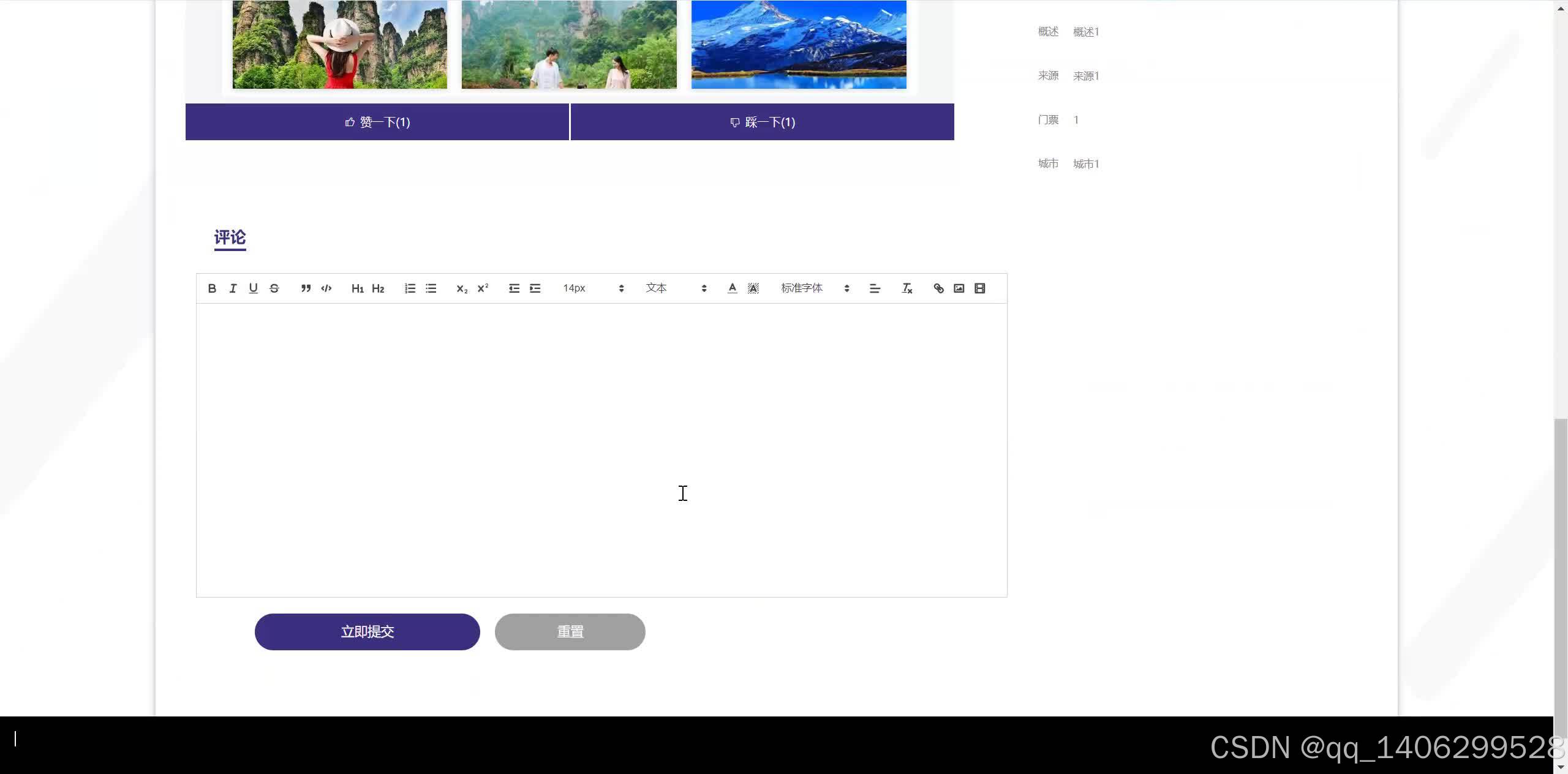Insert a code block
Viewport: 1568px width, 774px height.
pos(326,288)
